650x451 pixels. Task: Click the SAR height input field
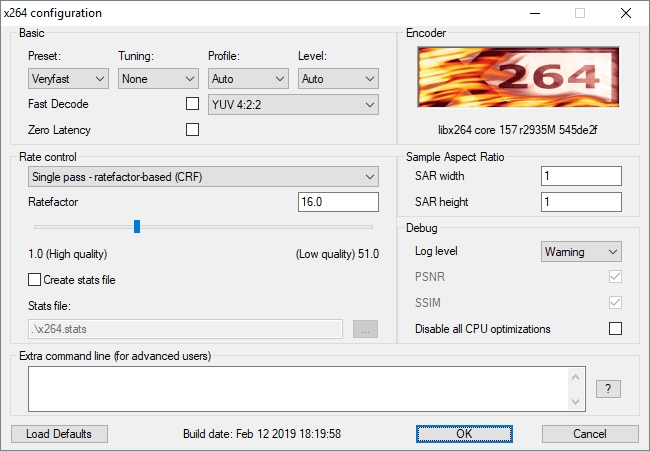point(581,202)
